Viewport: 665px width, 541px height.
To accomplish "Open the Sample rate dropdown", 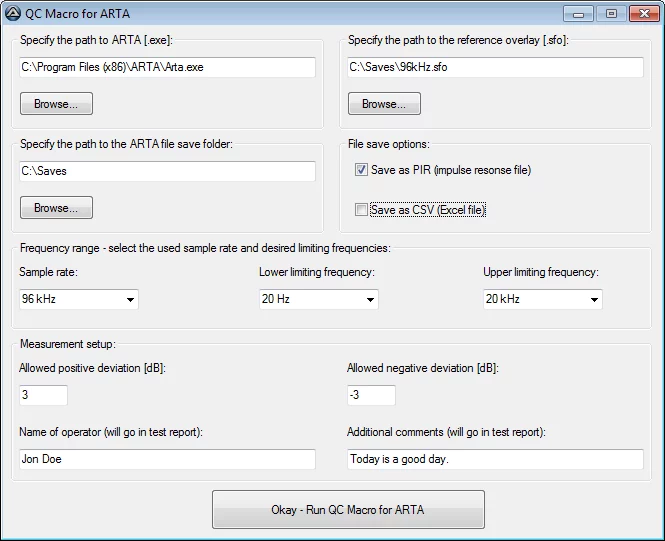I will (x=79, y=299).
